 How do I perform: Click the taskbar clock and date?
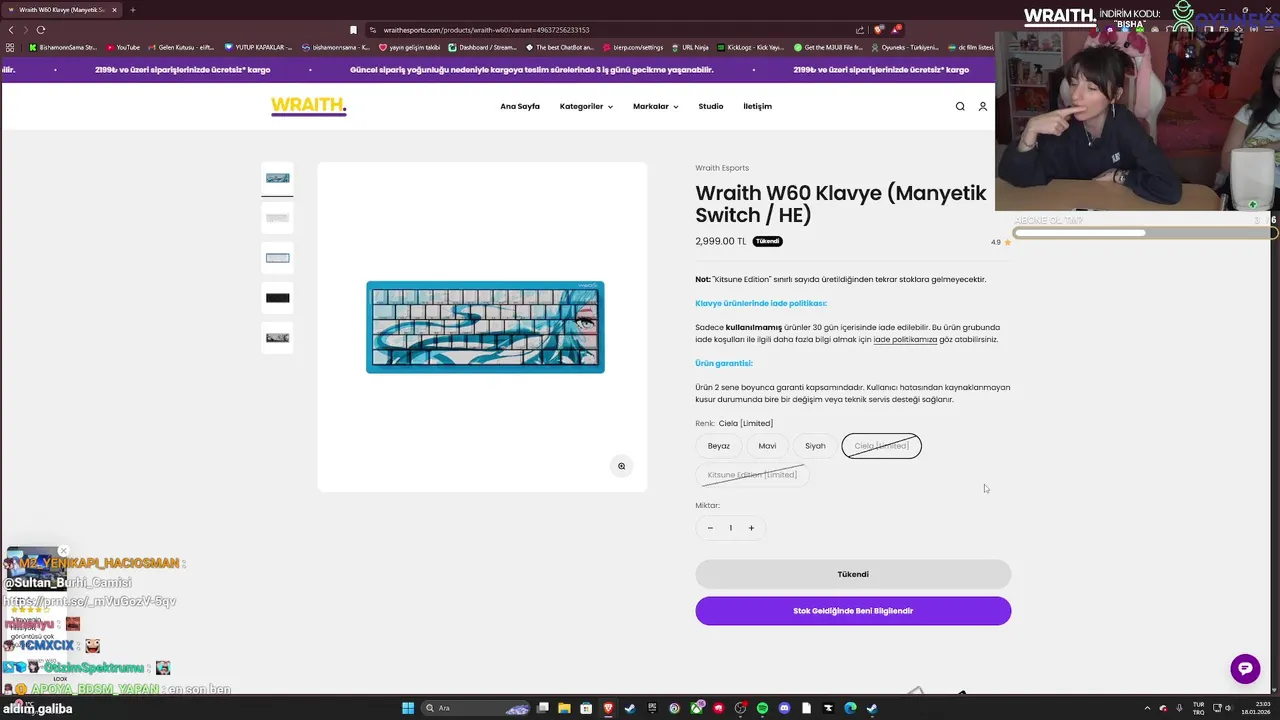click(1254, 708)
